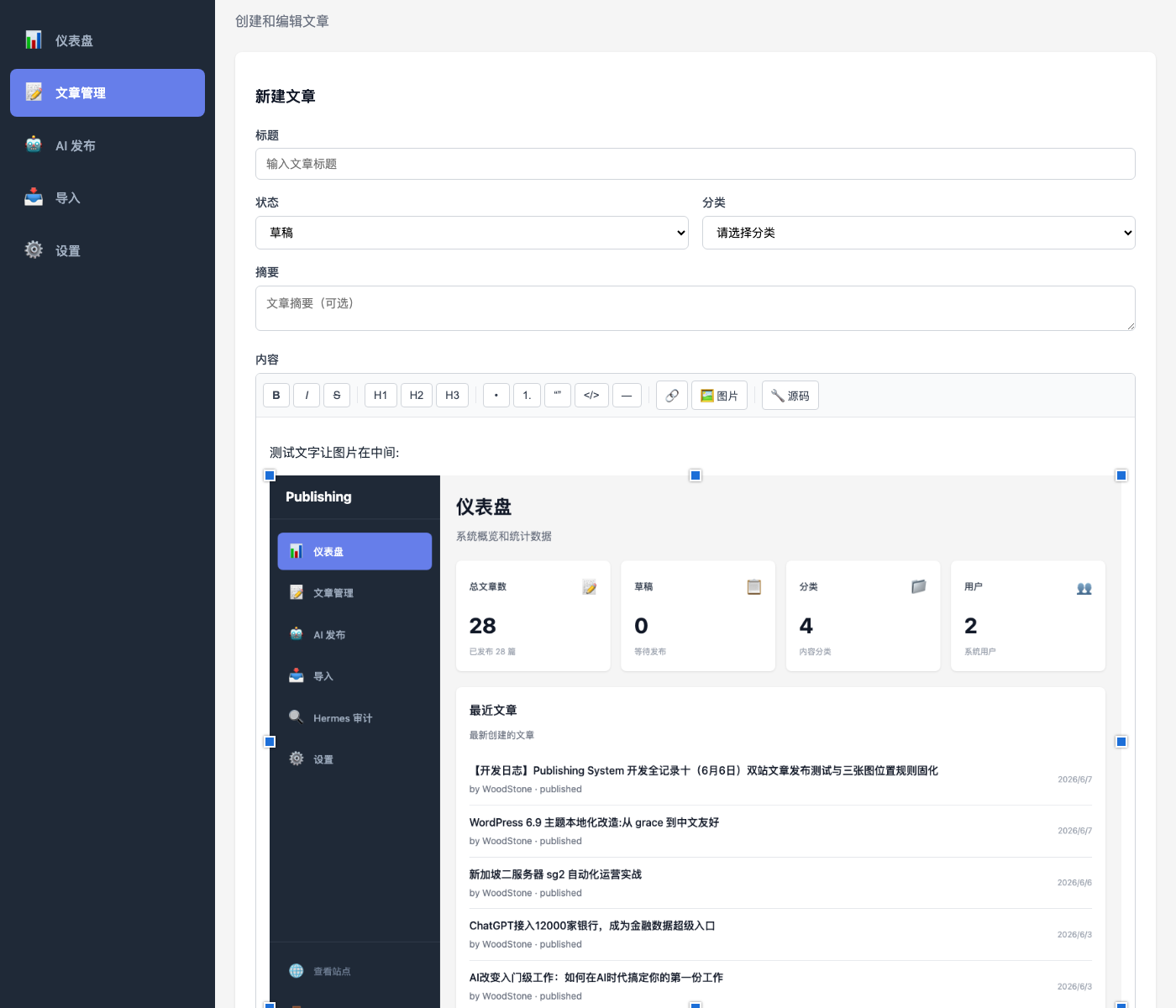
Task: Open the 请选择分类 category dropdown
Action: click(x=919, y=233)
